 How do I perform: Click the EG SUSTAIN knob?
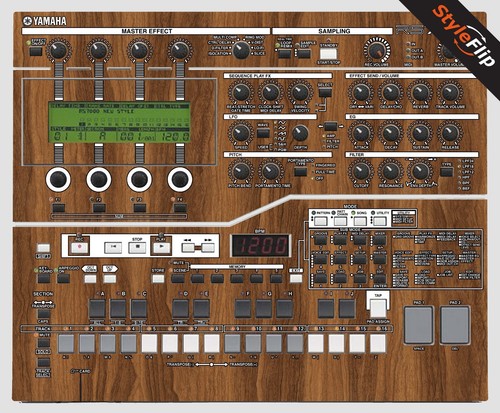[420, 133]
